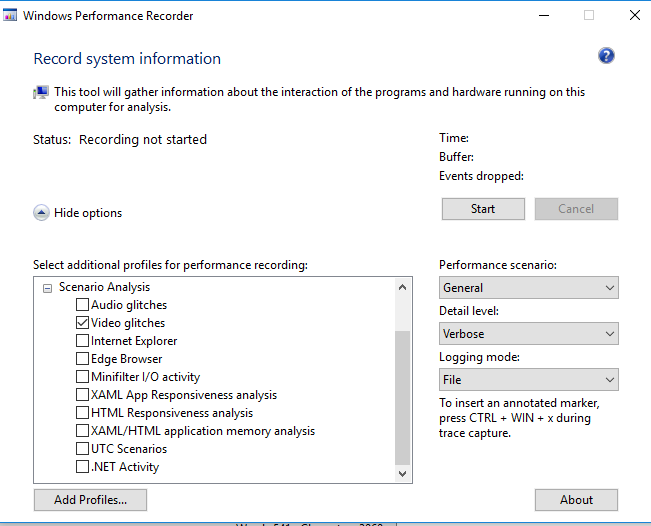Click the Hide options text label
The height and width of the screenshot is (526, 651).
(x=88, y=213)
